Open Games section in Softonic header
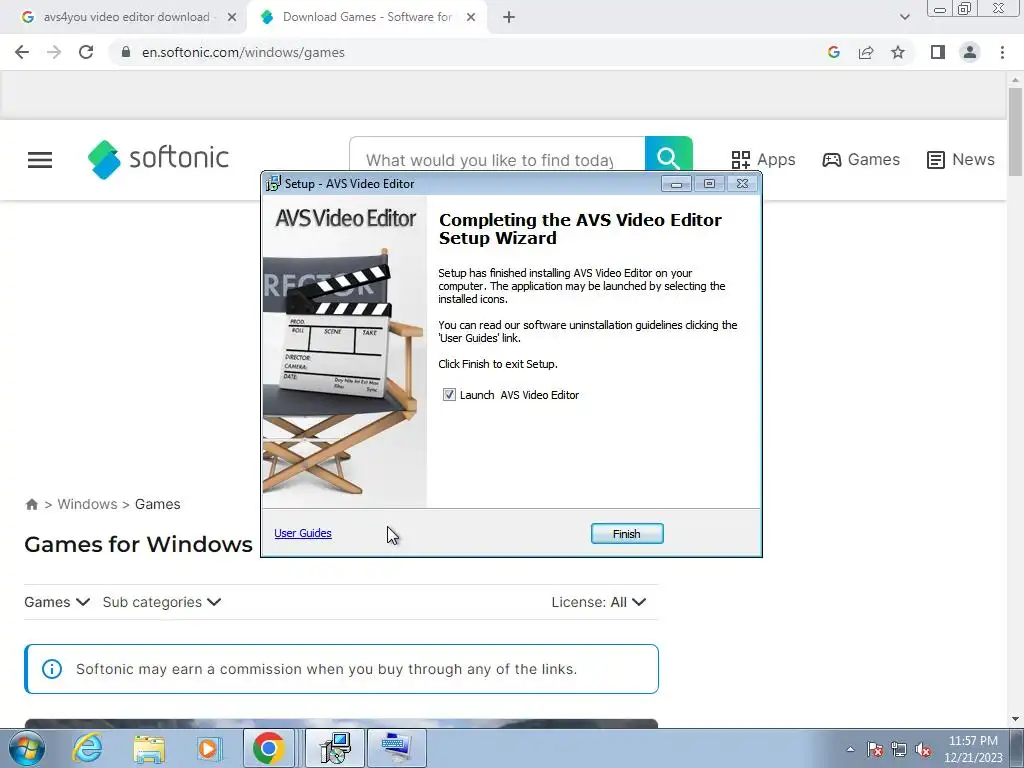Screen dimensions: 1024x768 point(861,159)
